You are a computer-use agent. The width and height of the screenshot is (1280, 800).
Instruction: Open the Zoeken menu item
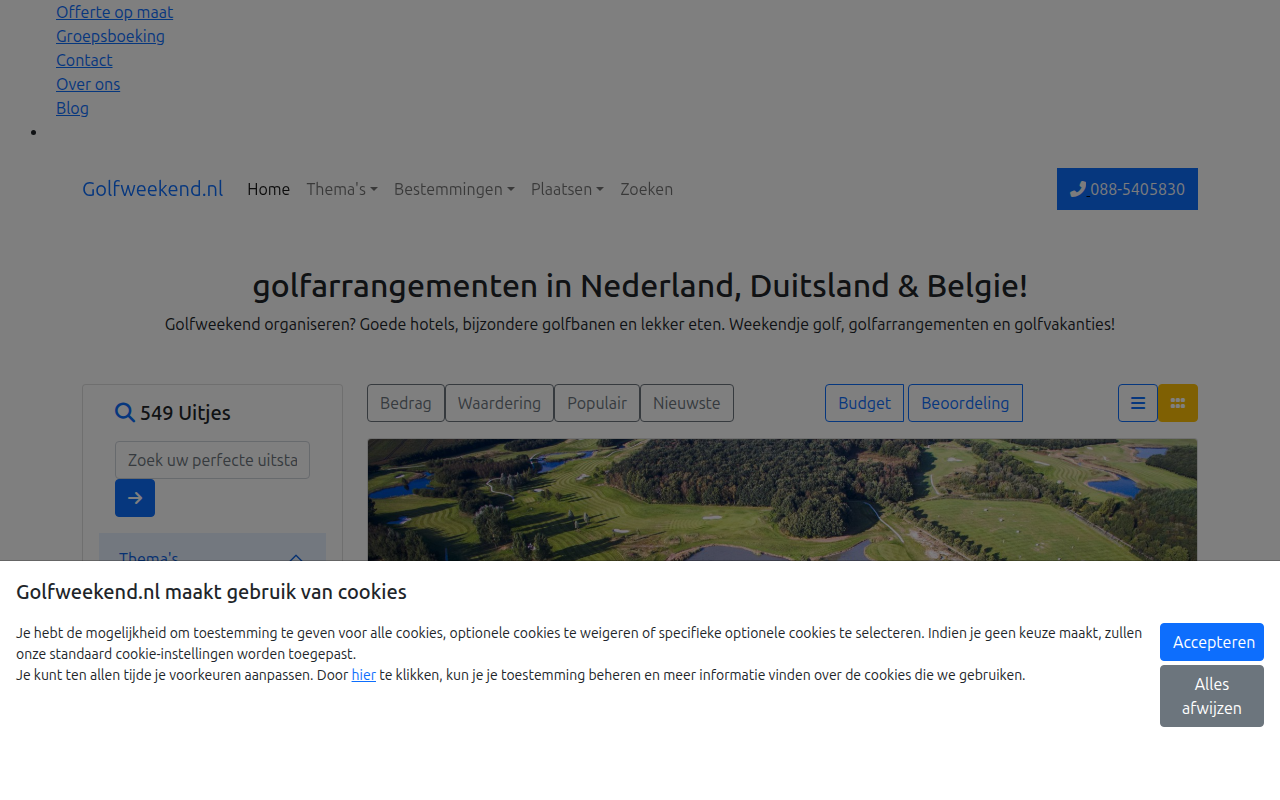tap(646, 189)
